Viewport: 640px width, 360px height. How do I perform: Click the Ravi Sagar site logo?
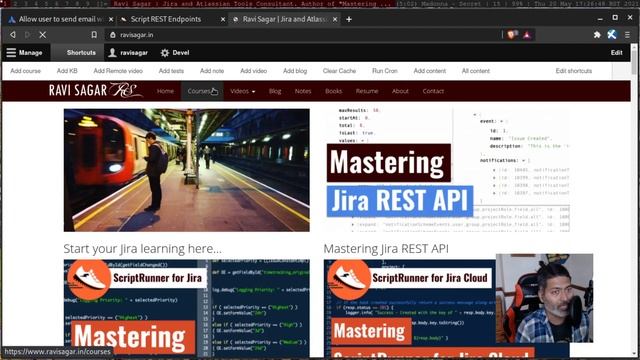(x=96, y=90)
